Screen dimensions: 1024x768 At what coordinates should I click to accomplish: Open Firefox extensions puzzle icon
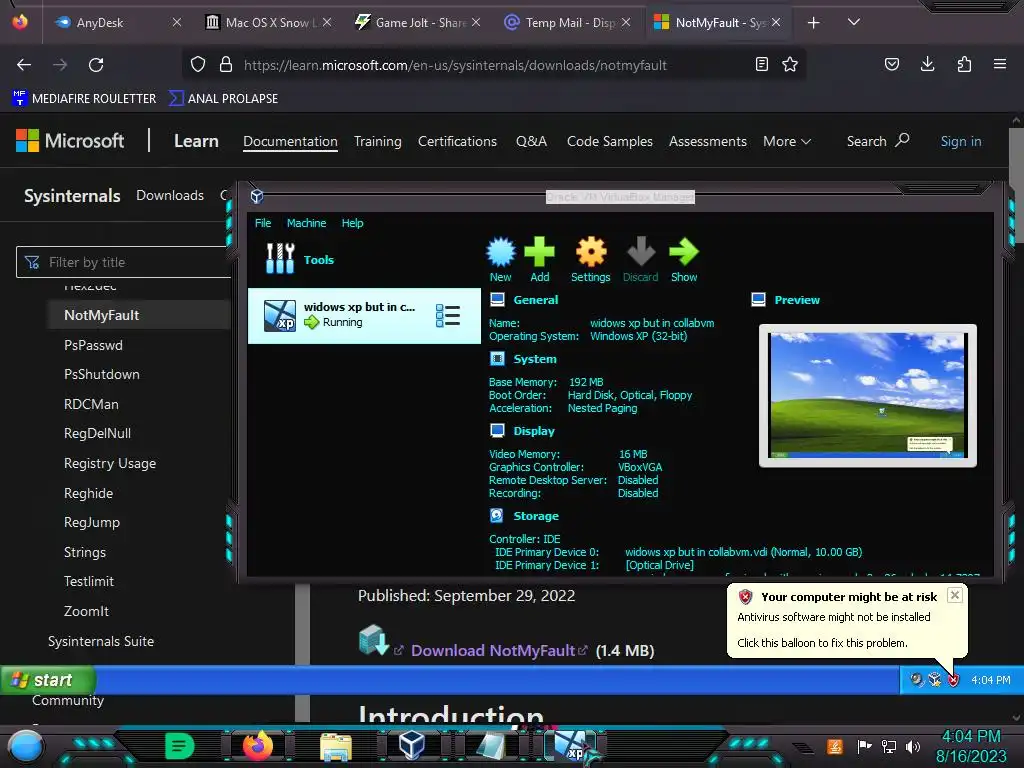(964, 64)
